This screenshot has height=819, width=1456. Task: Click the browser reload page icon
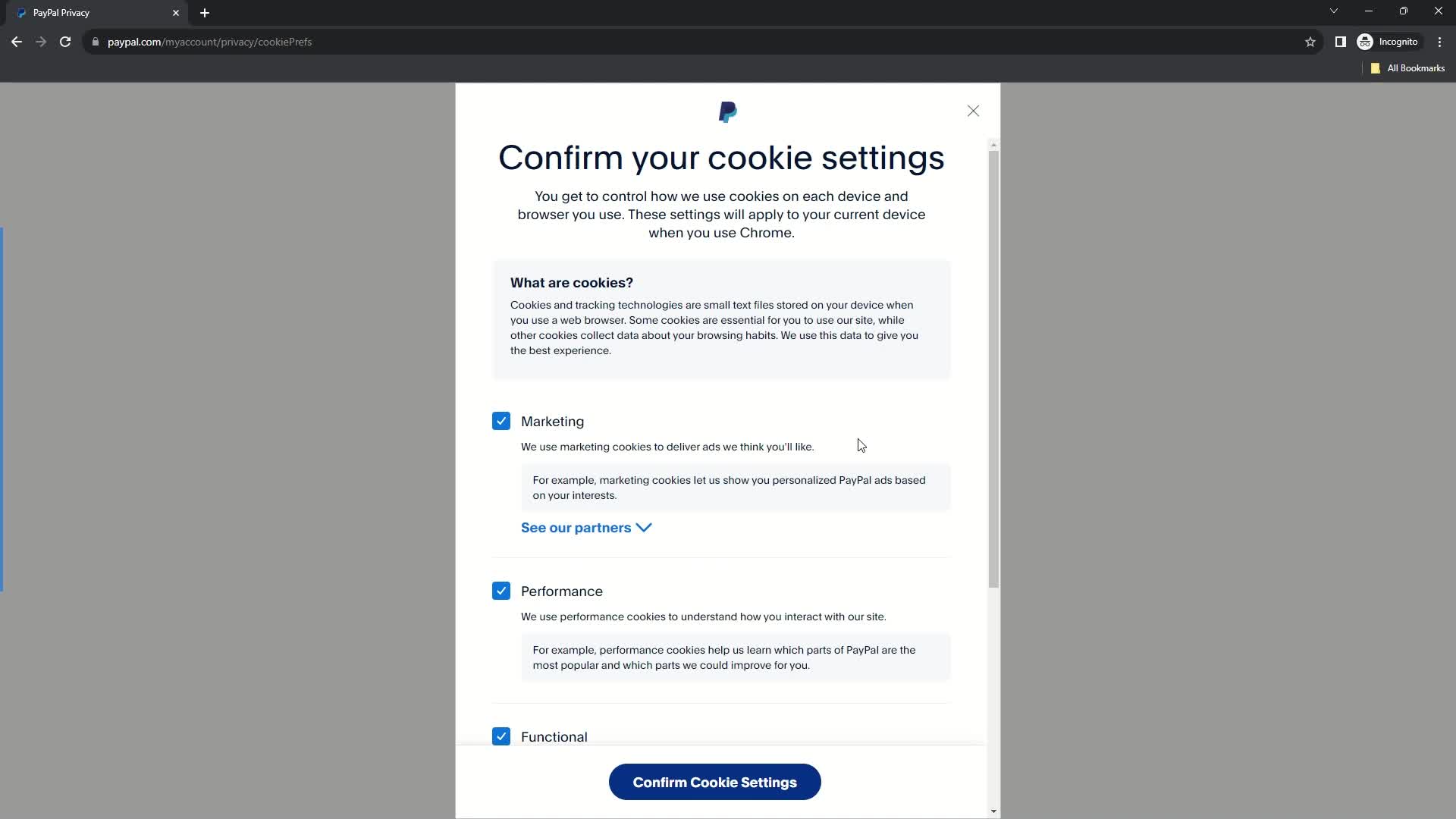pyautogui.click(x=65, y=42)
